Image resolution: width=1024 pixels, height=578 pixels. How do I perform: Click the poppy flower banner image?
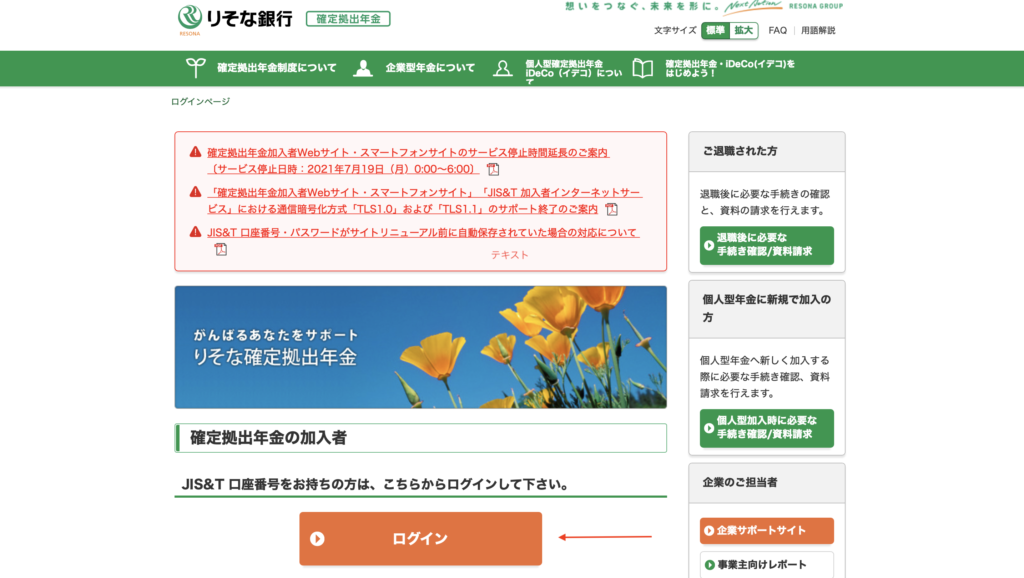(x=420, y=347)
